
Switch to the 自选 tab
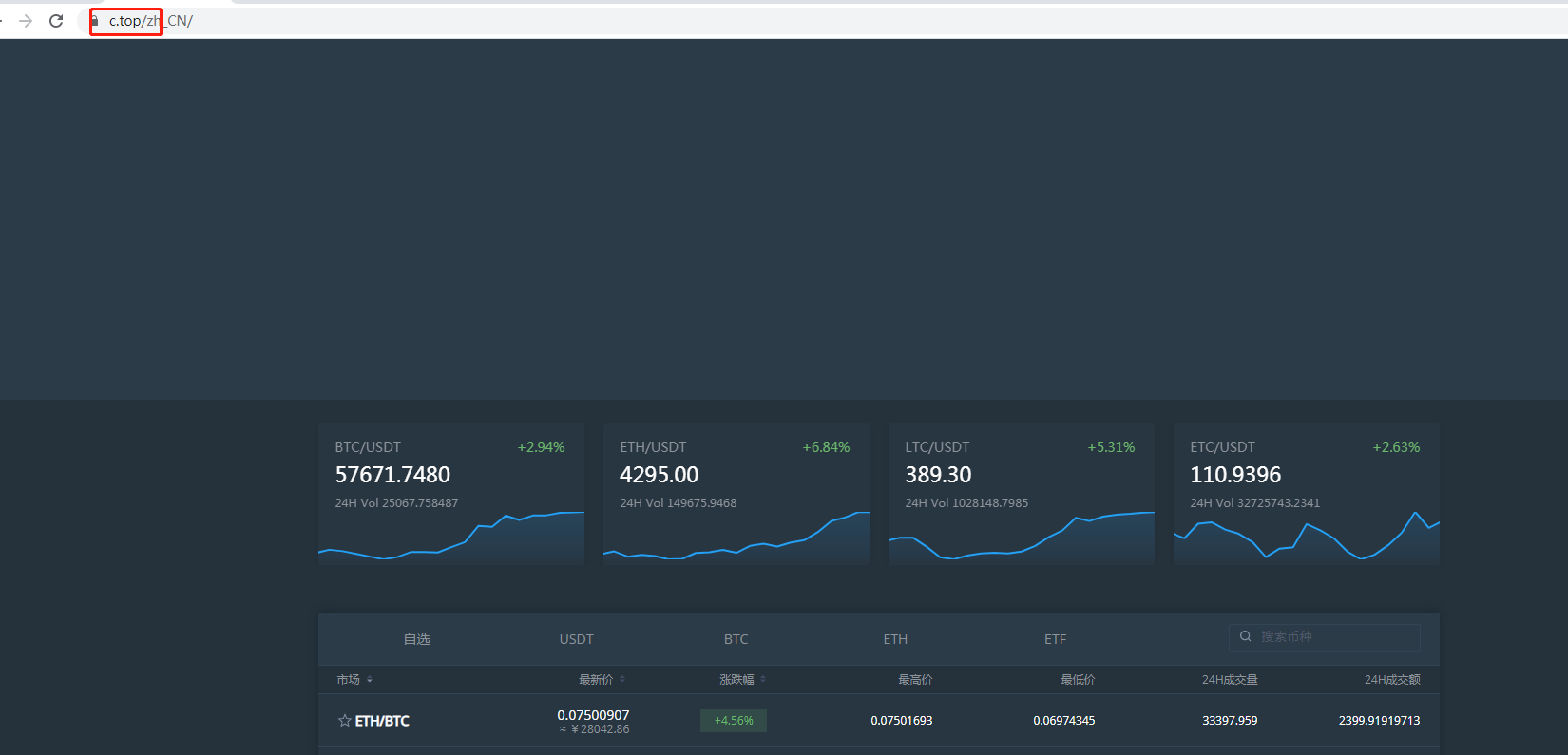click(417, 639)
